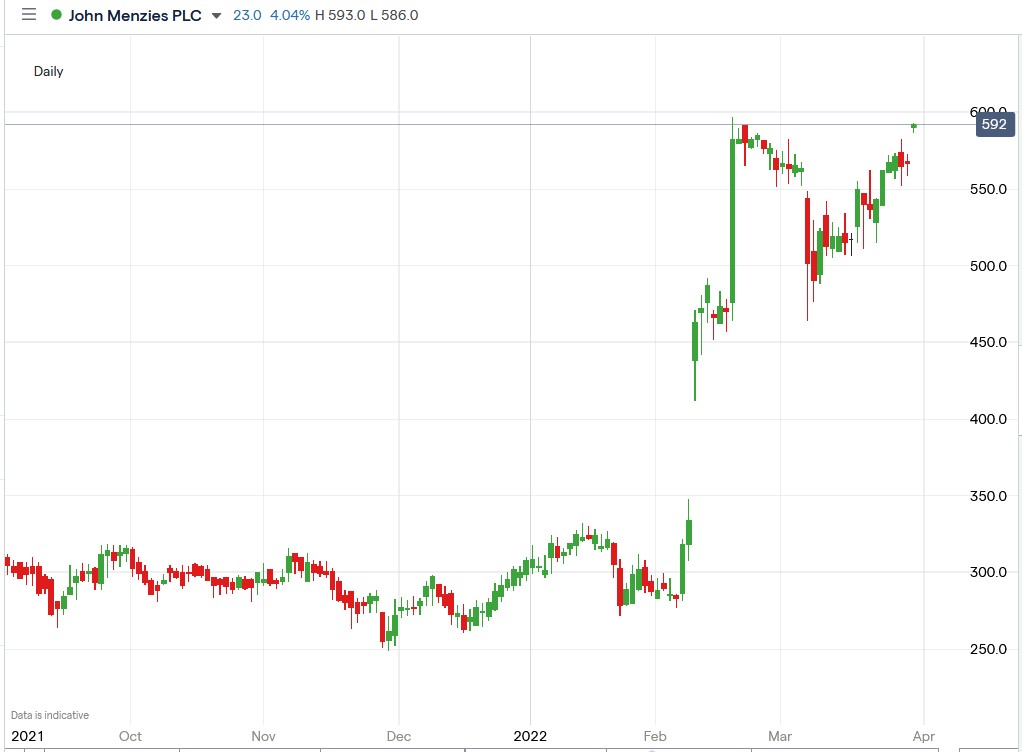Click the 2022 label on the date axis
Viewport: 1022px width, 752px height.
click(528, 735)
